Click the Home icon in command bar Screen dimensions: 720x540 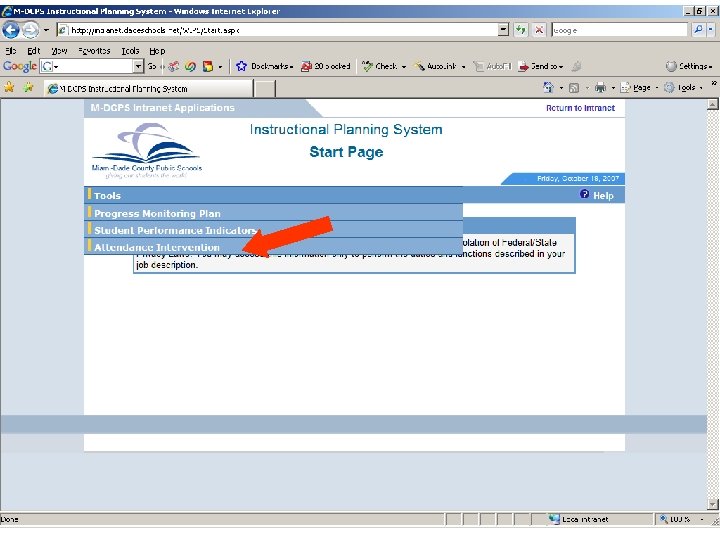(x=548, y=87)
